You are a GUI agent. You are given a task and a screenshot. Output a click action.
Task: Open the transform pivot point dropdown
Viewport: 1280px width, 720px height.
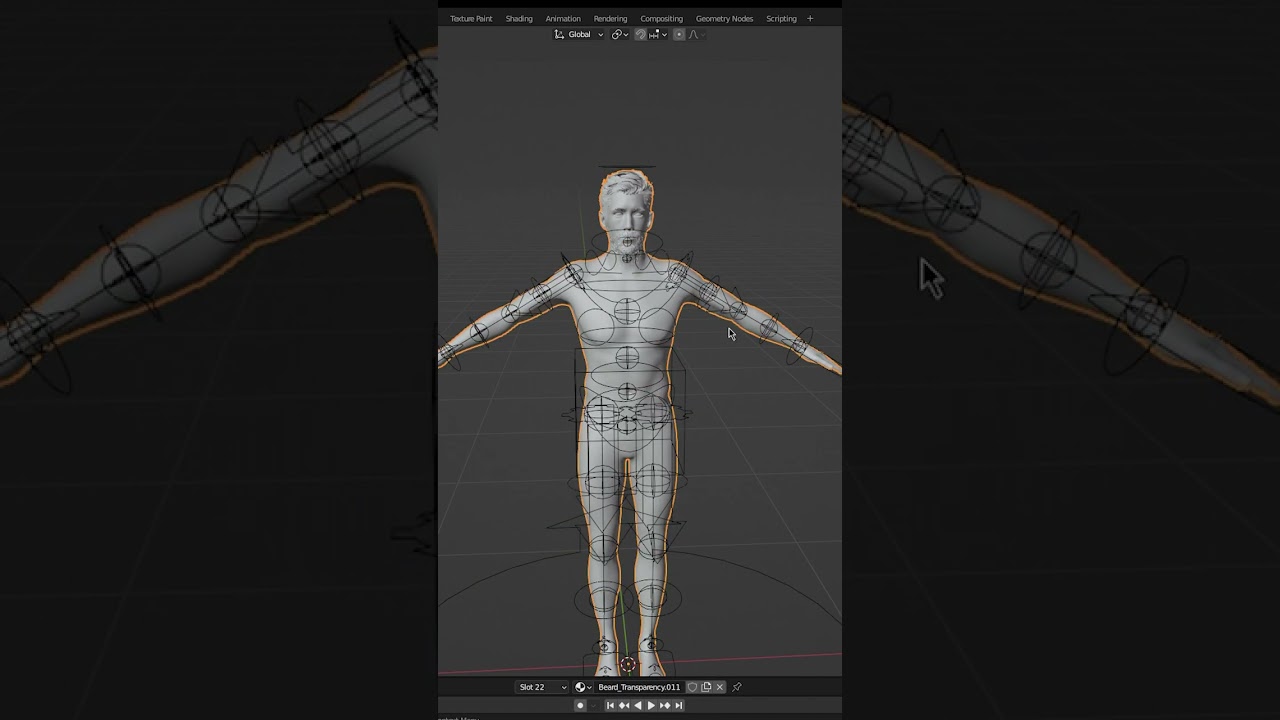click(x=619, y=34)
